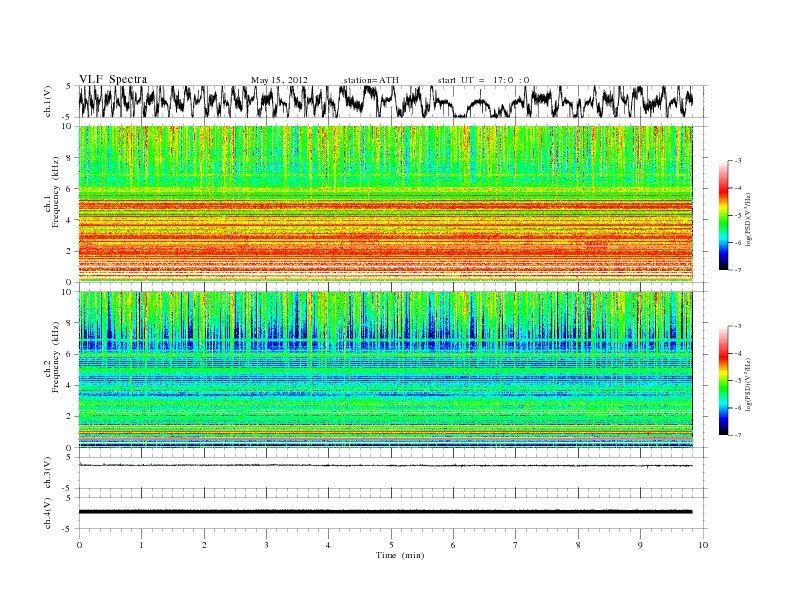The height and width of the screenshot is (612, 792).
Task: Click time-axis tick label "1"
Action: 141,545
